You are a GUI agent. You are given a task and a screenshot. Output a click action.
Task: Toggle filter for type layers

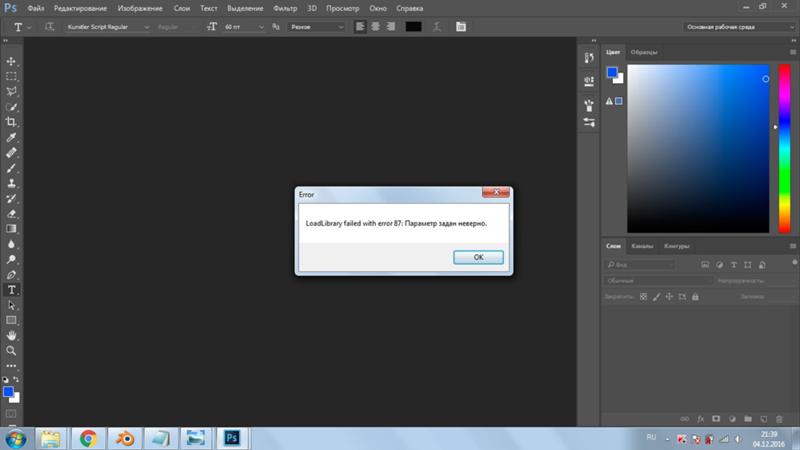734,265
